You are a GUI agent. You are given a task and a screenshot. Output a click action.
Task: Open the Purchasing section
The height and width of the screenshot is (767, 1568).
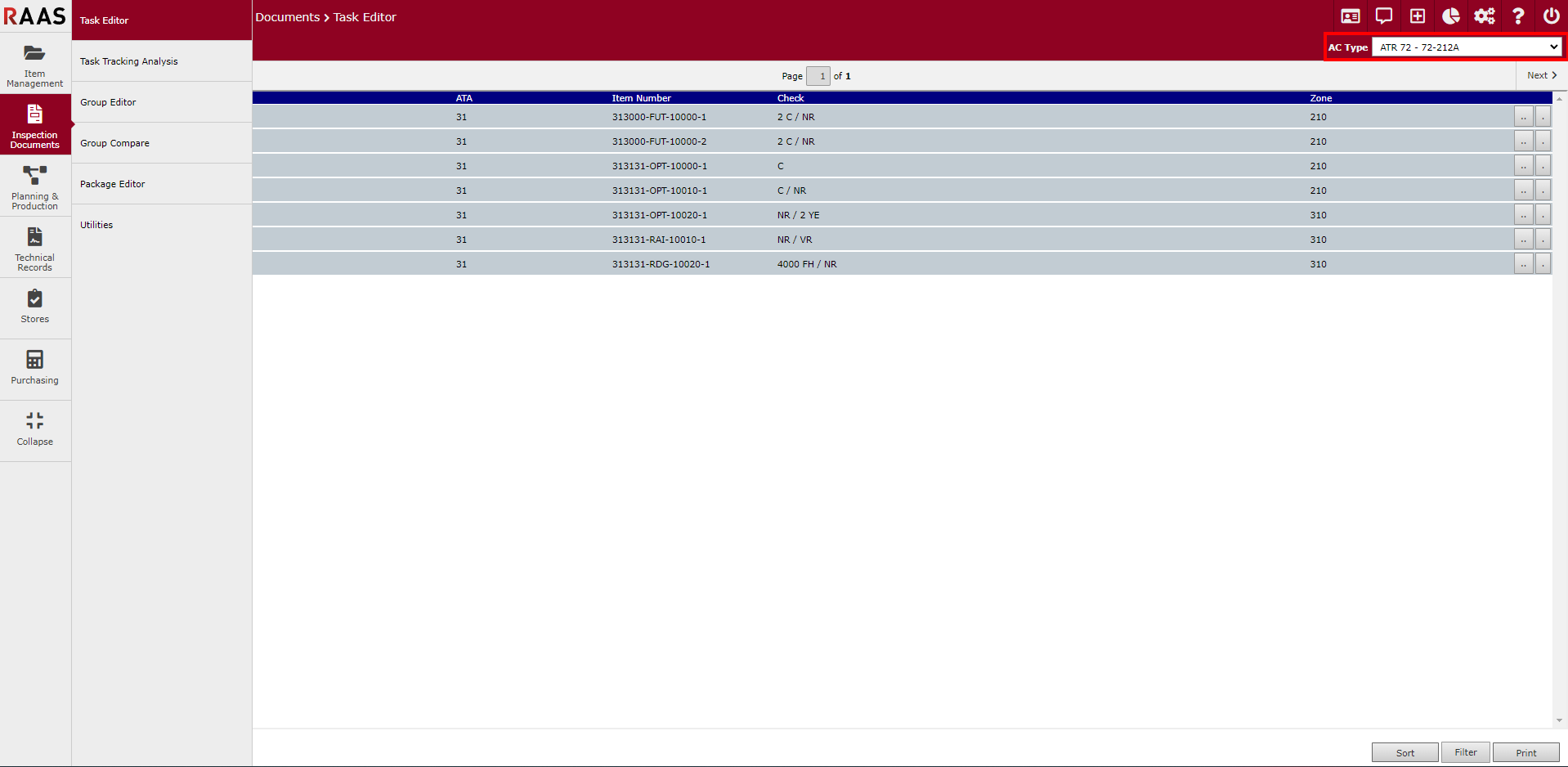tap(34, 369)
